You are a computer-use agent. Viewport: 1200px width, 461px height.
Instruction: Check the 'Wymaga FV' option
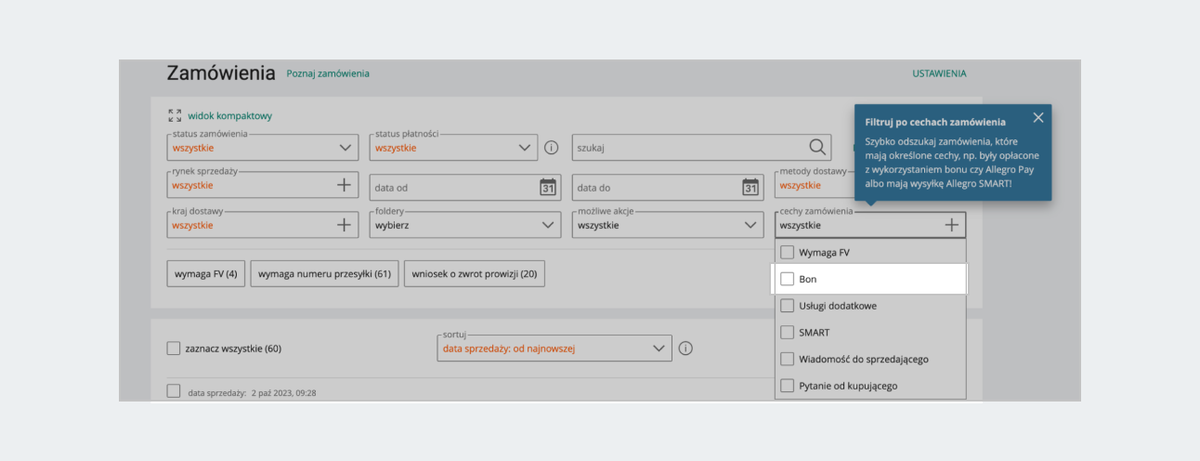[x=787, y=252]
